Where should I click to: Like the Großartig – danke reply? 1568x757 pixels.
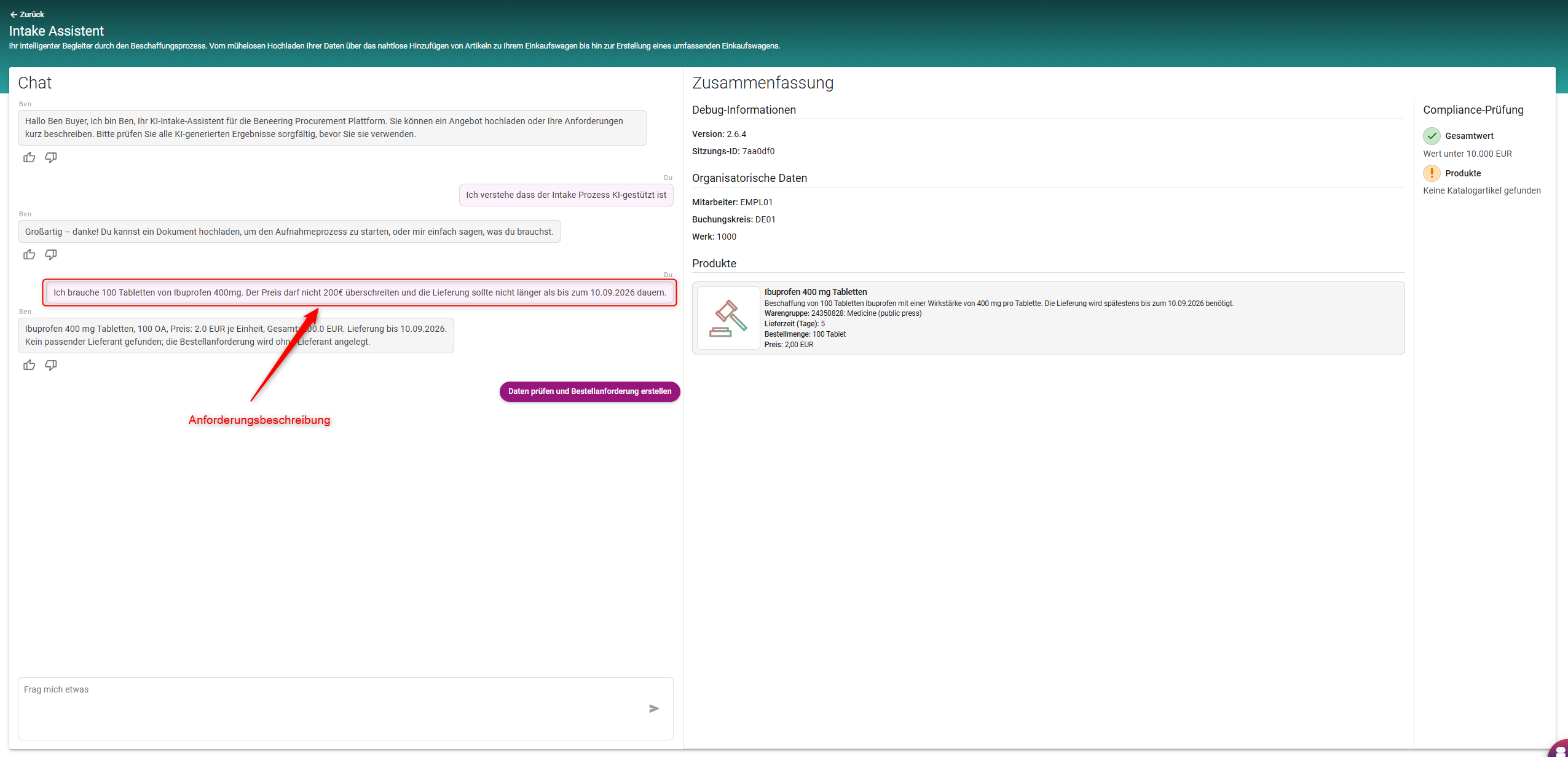(x=29, y=254)
